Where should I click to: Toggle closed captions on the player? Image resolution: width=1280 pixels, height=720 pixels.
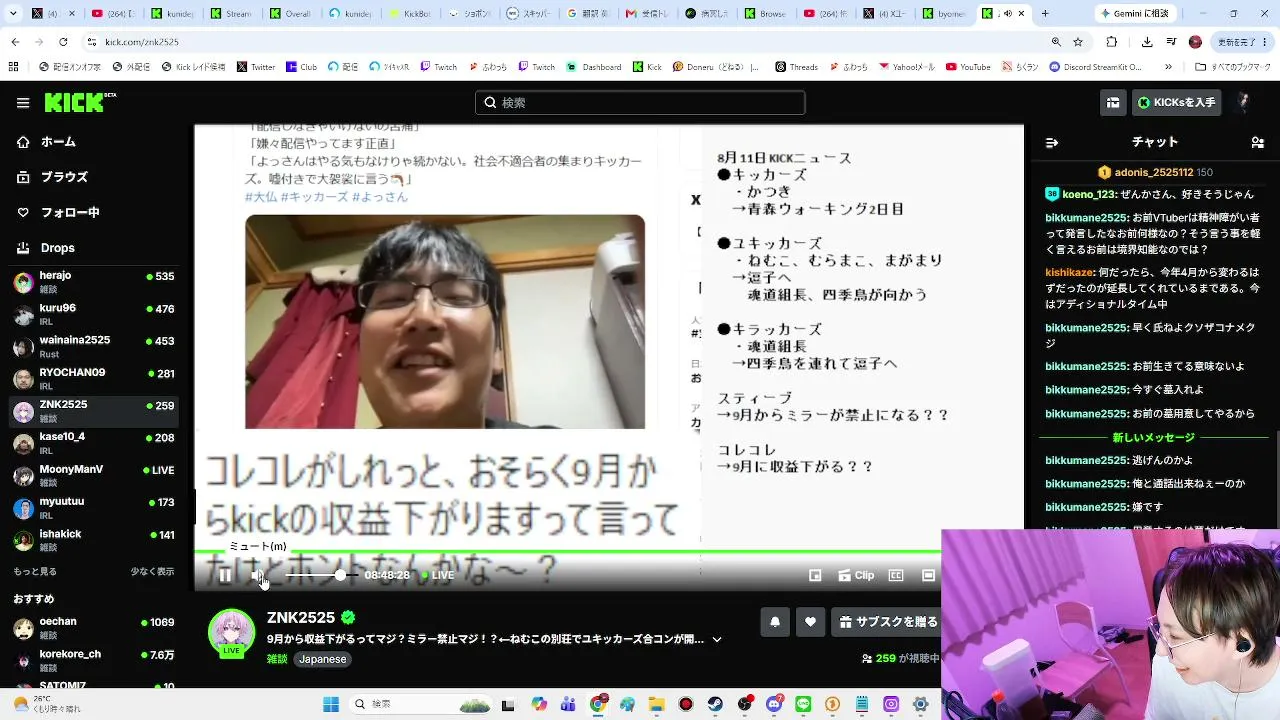[x=896, y=575]
